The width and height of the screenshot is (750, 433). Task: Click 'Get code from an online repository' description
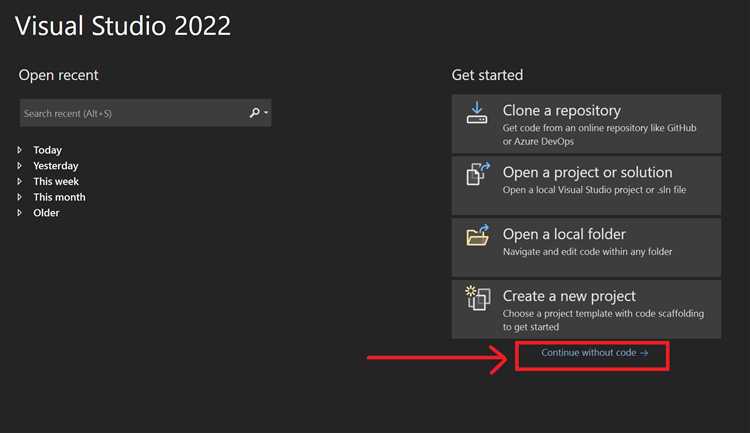[x=599, y=134]
